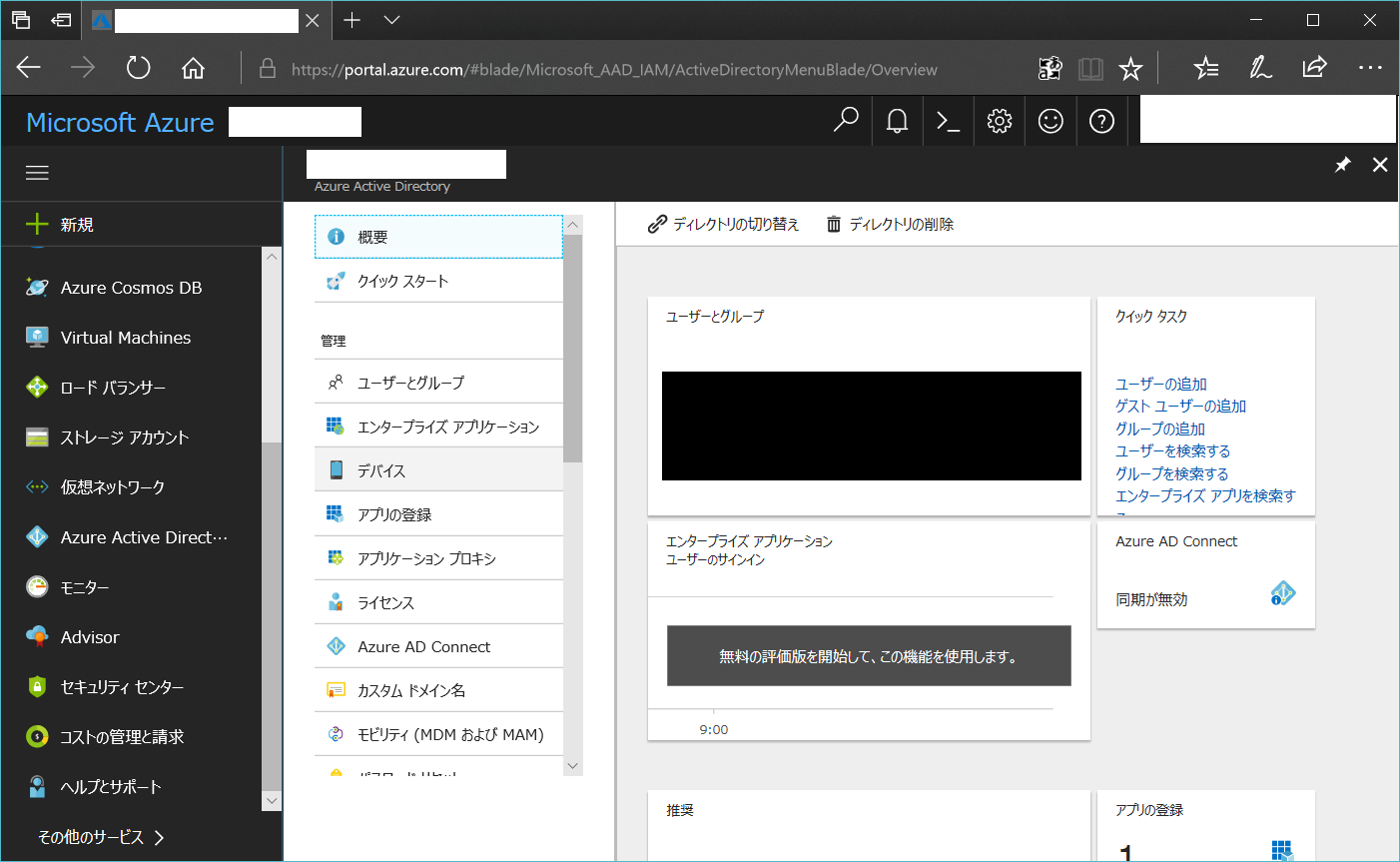Screen dimensions: 1400x862
Task: Open the Azure AD Connect tile
Action: [1205, 575]
